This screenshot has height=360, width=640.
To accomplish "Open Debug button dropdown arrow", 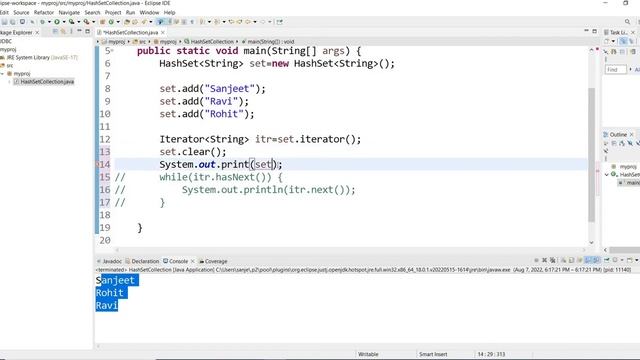I will pos(49,22).
